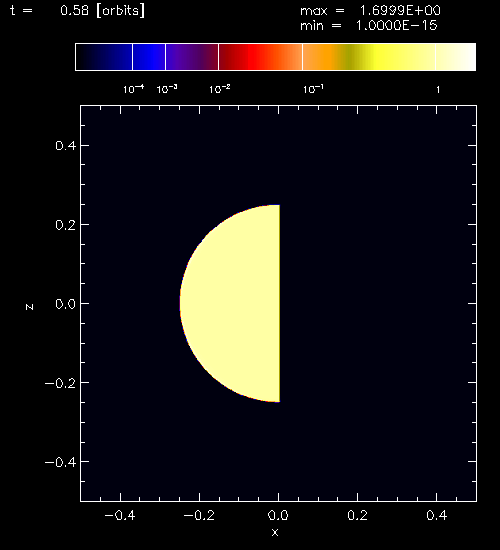Click the red segment of the colorbar
The width and height of the screenshot is (500, 550).
(x=260, y=57)
